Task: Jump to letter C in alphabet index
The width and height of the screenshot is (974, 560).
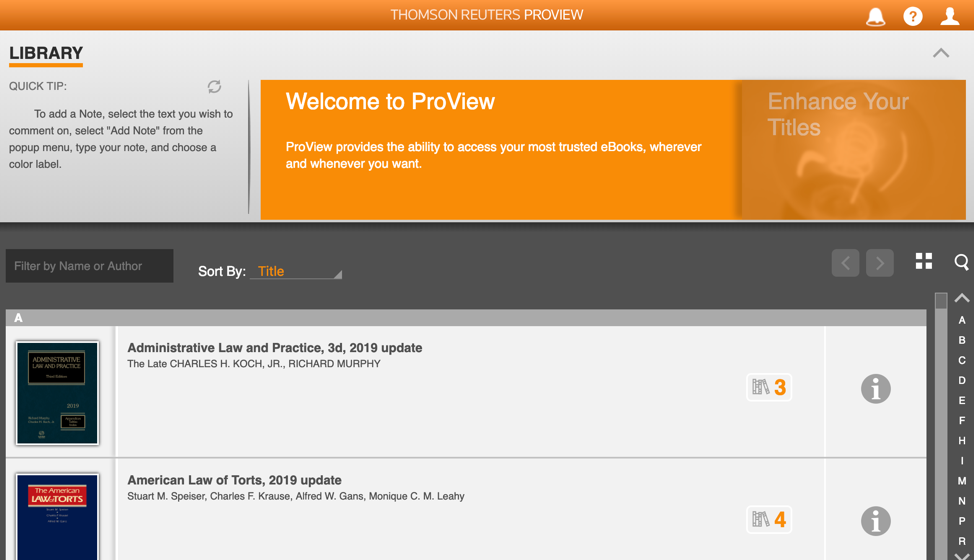Action: [961, 360]
